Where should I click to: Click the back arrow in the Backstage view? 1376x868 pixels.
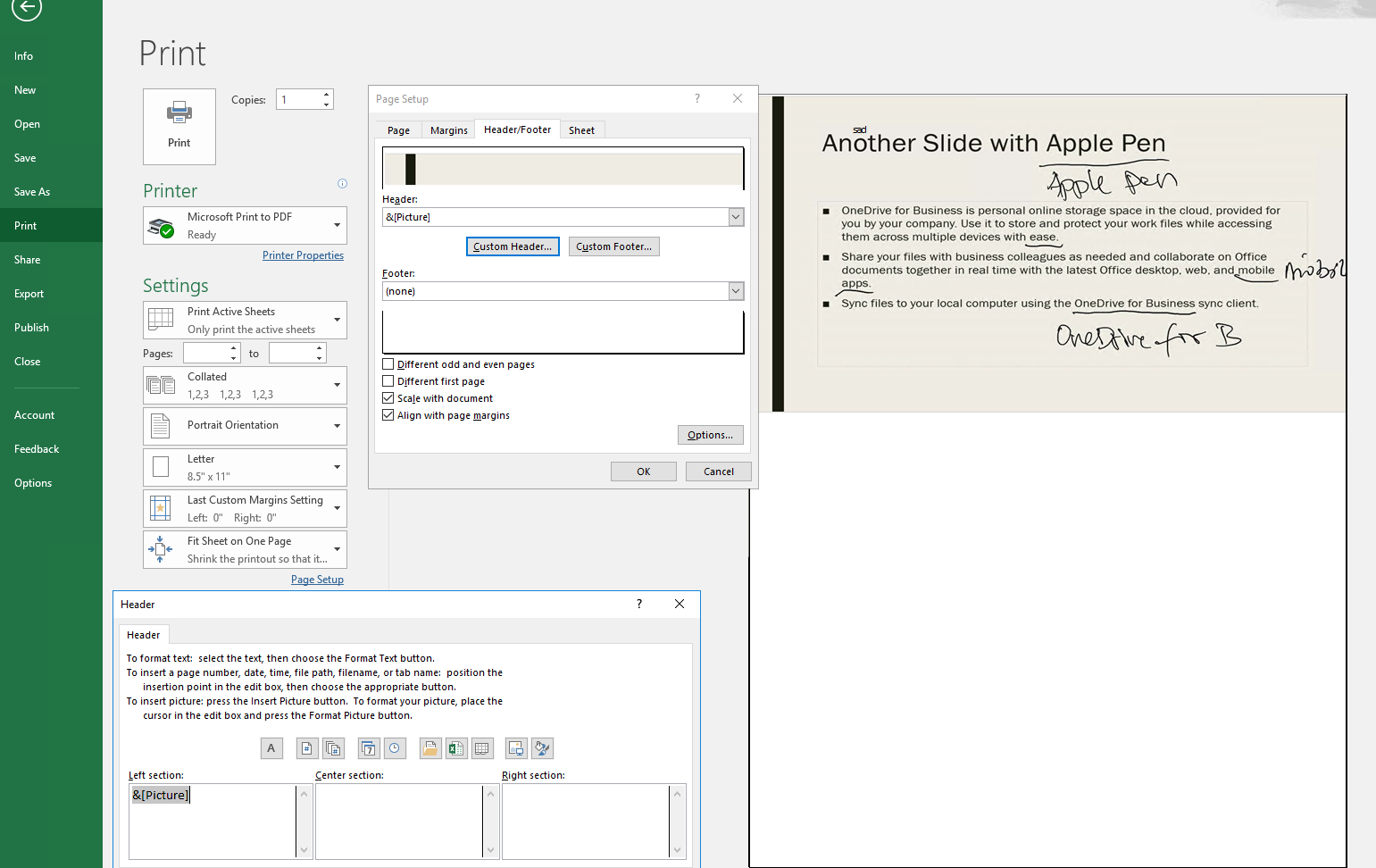[27, 8]
